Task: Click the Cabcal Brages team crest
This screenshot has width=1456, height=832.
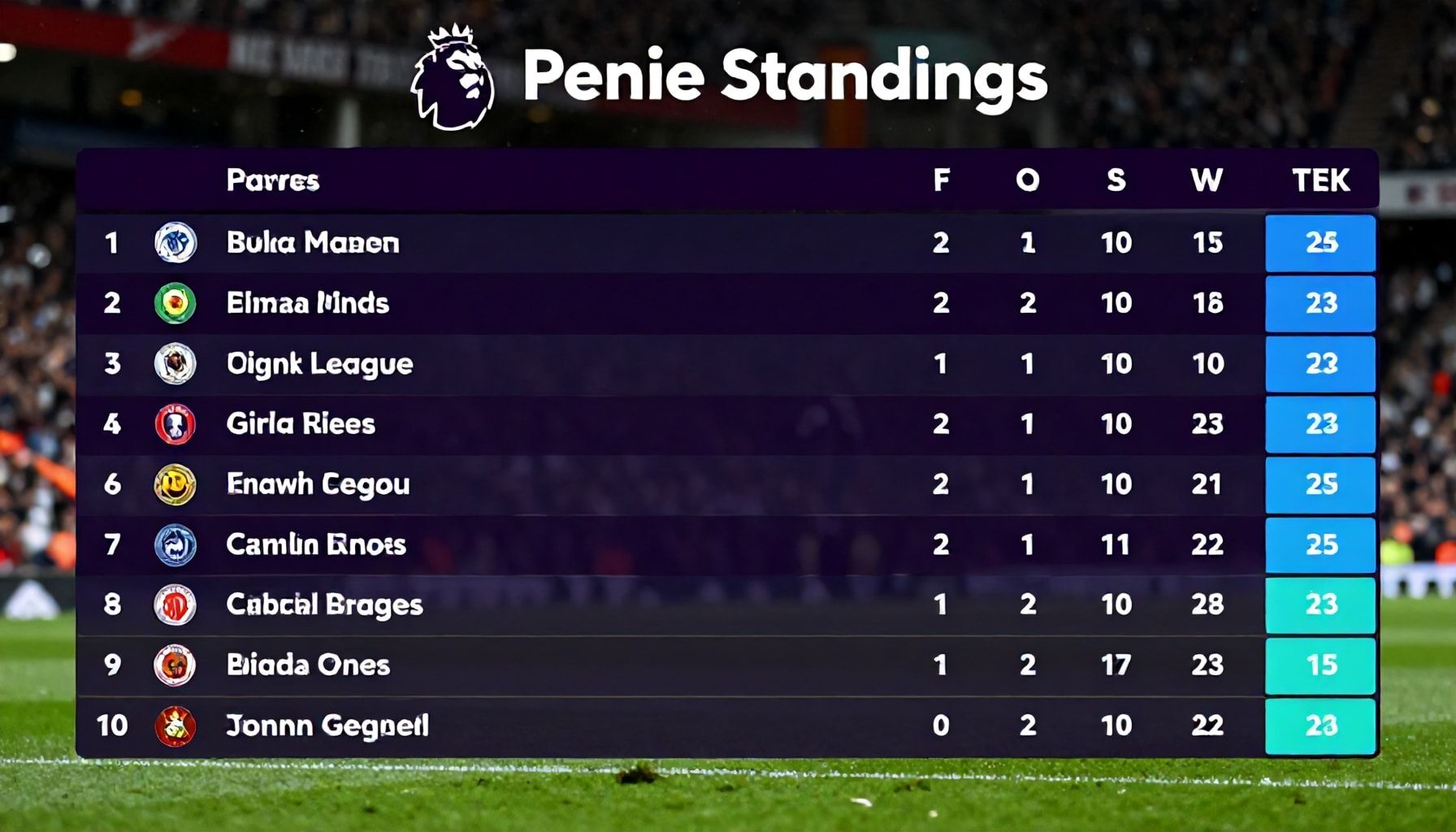Action: [175, 604]
